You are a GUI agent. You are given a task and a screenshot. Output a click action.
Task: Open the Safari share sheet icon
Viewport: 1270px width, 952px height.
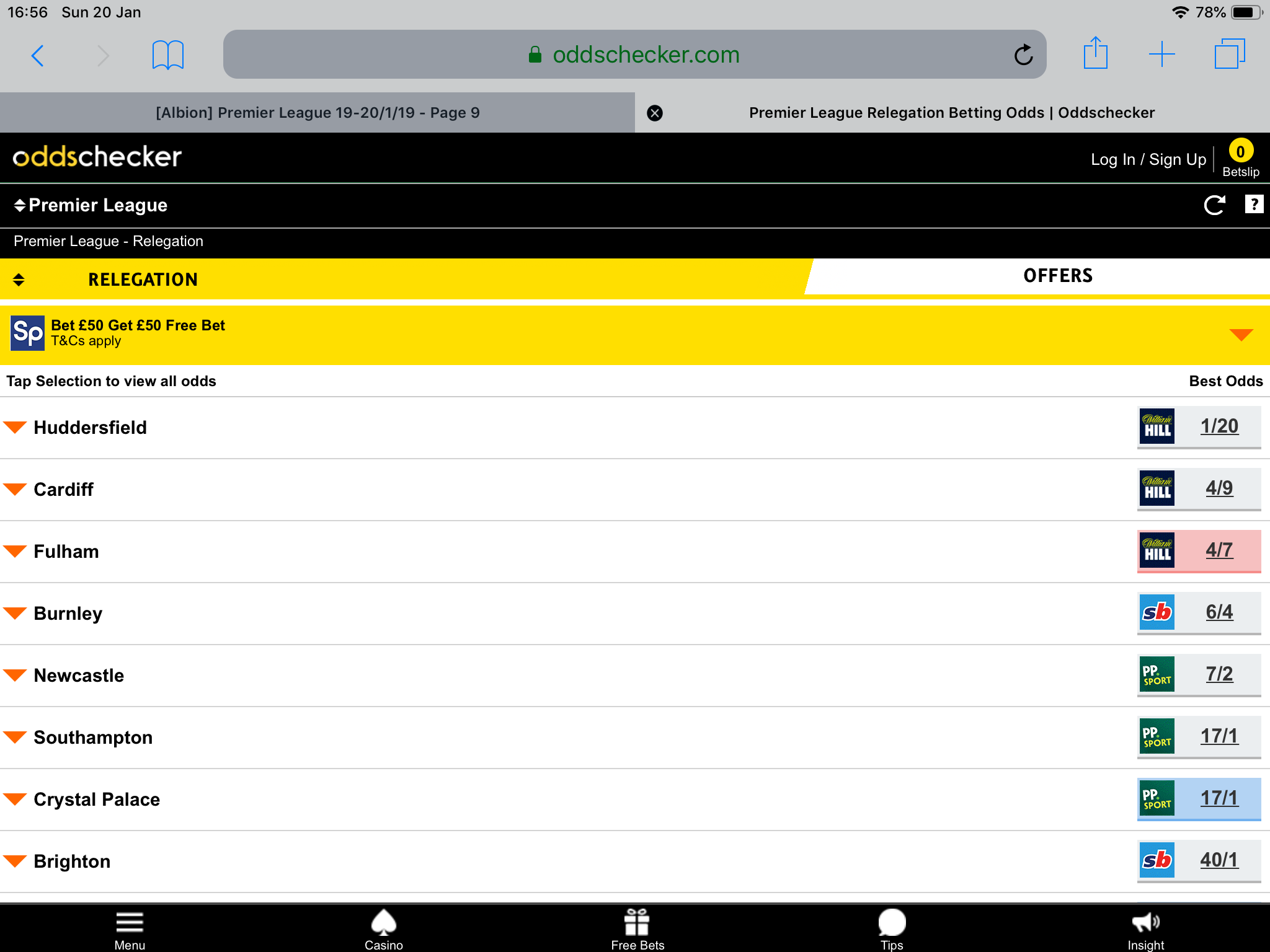pyautogui.click(x=1096, y=53)
